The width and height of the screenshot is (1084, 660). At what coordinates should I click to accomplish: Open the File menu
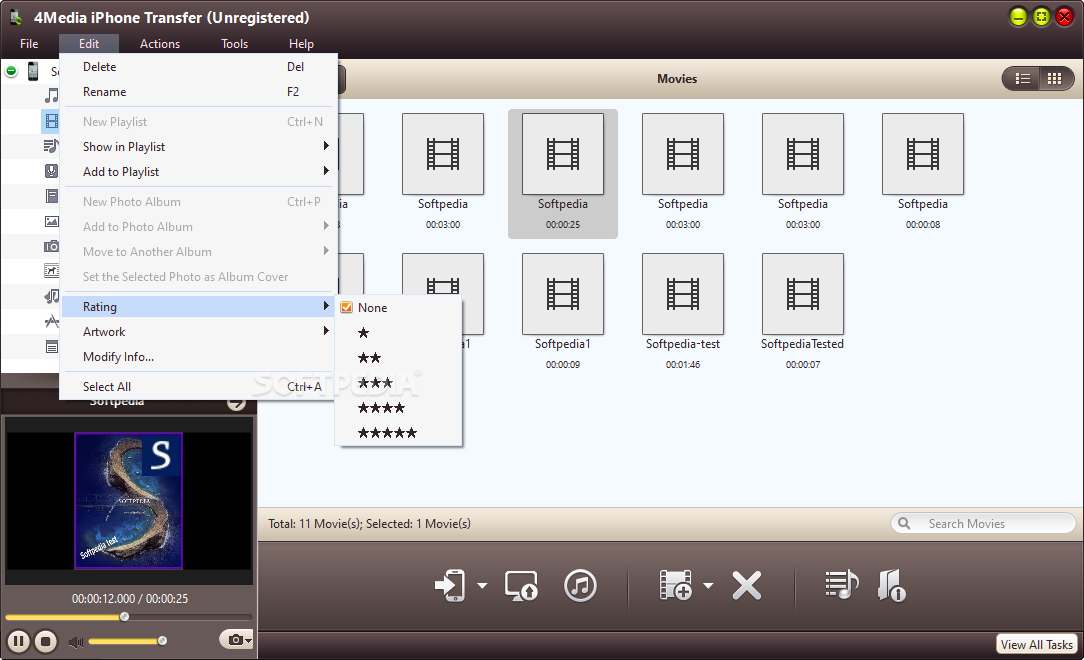(x=29, y=44)
